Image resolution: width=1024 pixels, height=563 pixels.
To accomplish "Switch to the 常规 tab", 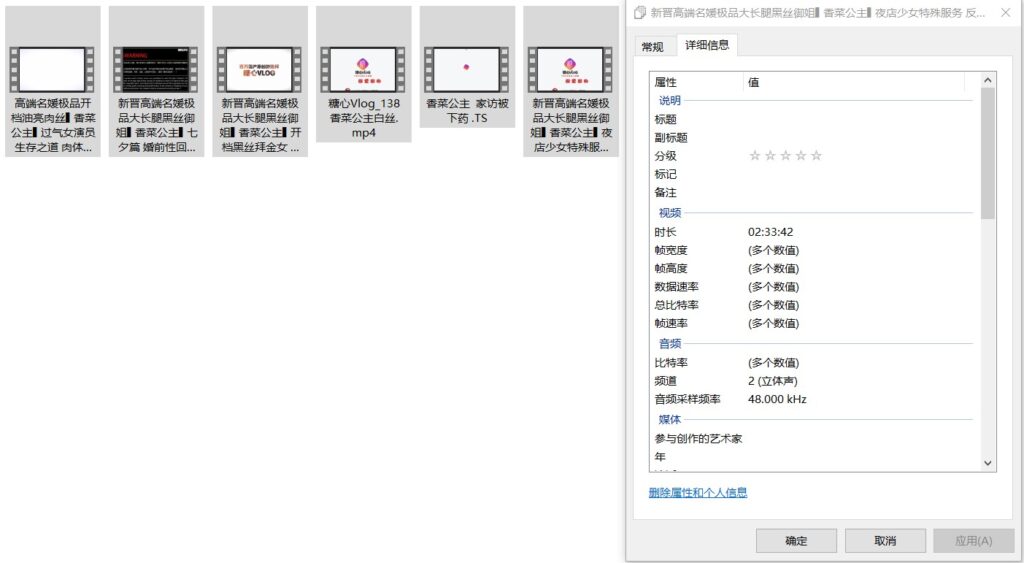I will pyautogui.click(x=652, y=47).
